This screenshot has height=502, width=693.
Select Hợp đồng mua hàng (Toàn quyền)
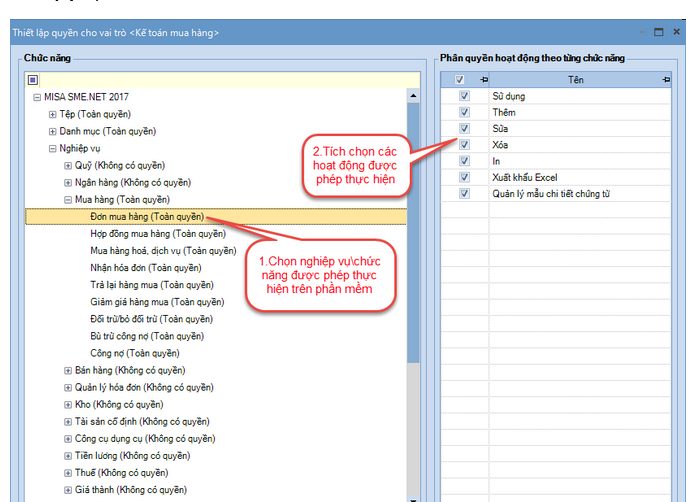[158, 234]
